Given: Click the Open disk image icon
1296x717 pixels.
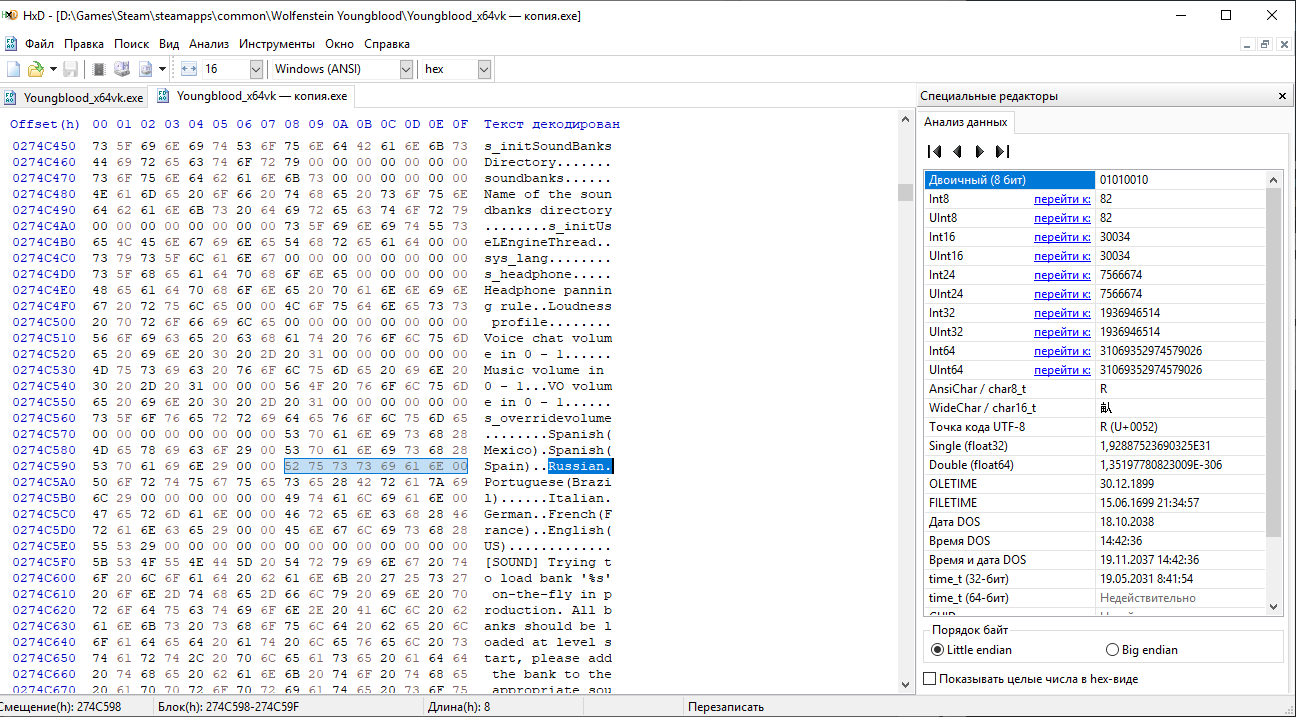Looking at the screenshot, I should click(x=146, y=69).
